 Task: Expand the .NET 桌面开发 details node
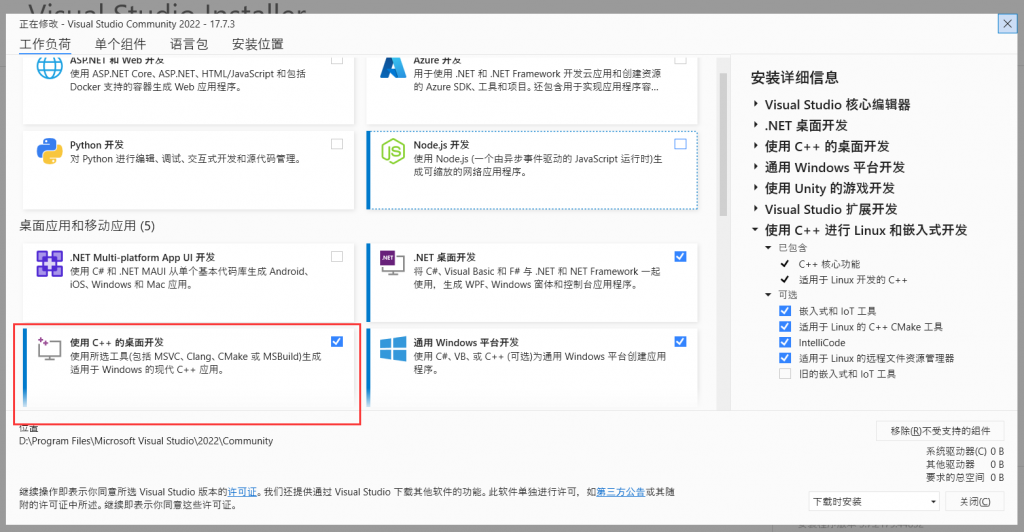tap(756, 125)
